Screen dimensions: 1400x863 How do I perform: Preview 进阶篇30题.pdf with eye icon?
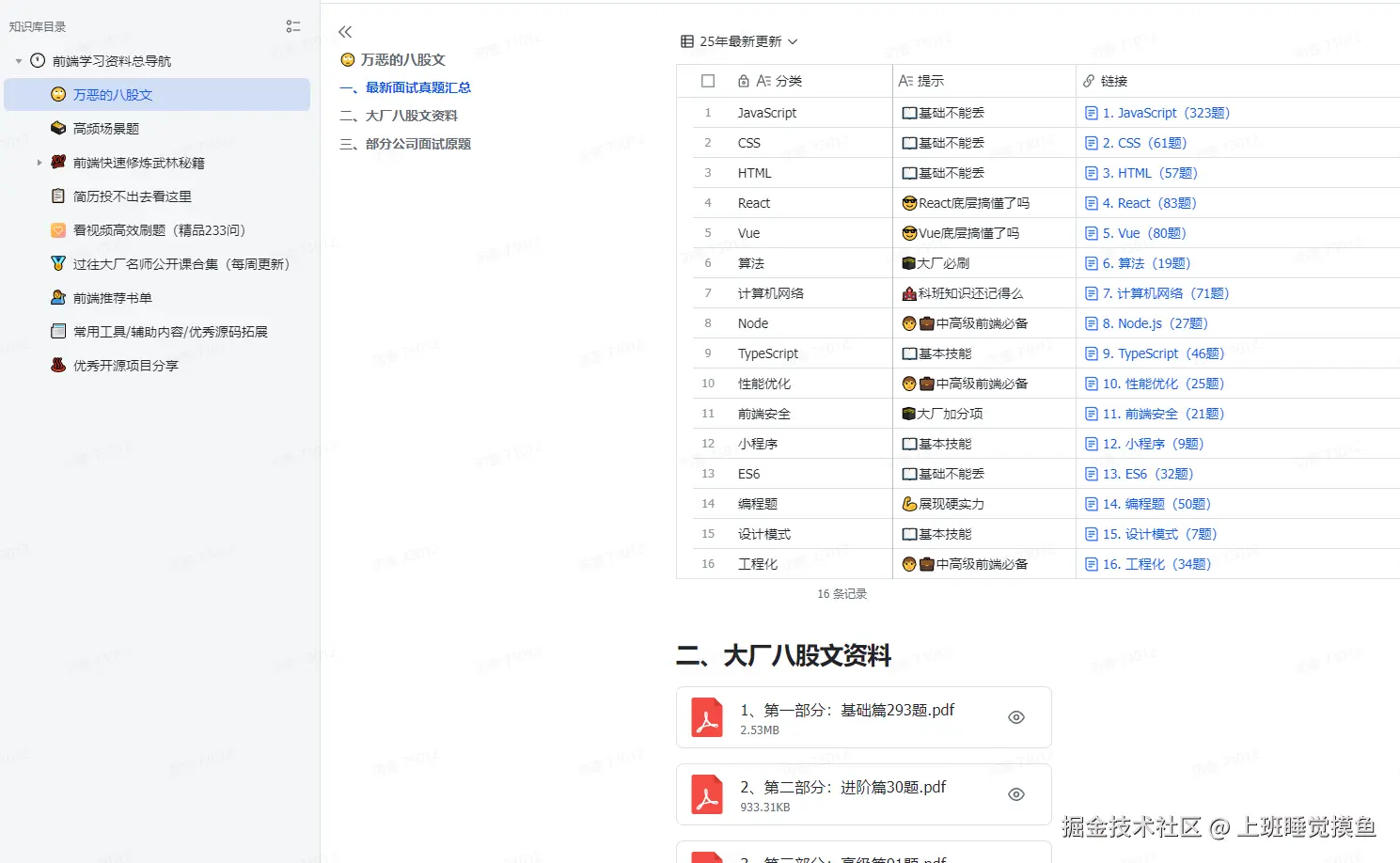[x=1016, y=794]
